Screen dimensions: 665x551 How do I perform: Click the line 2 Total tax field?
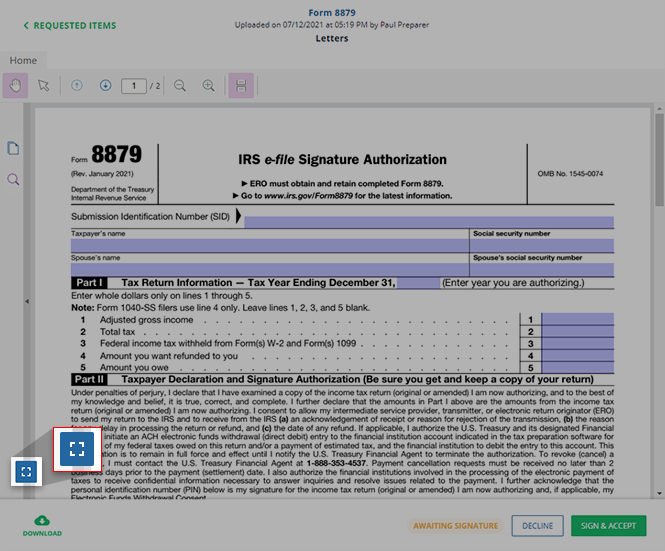click(x=578, y=331)
